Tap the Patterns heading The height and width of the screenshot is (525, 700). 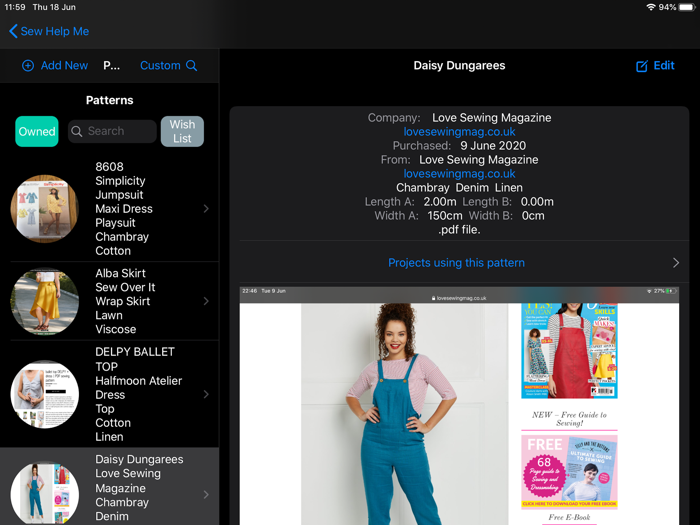click(109, 100)
